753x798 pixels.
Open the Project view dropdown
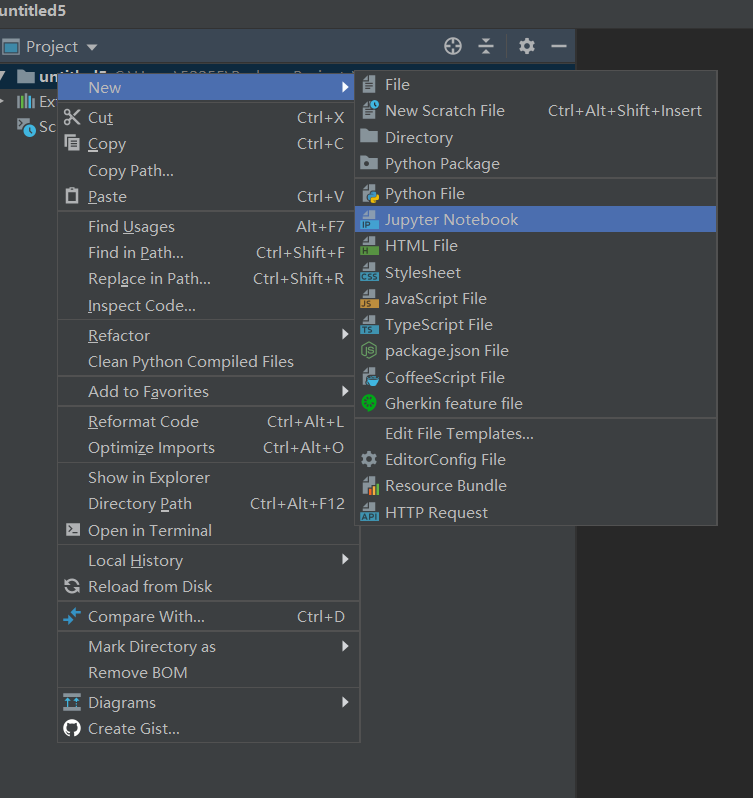point(92,47)
